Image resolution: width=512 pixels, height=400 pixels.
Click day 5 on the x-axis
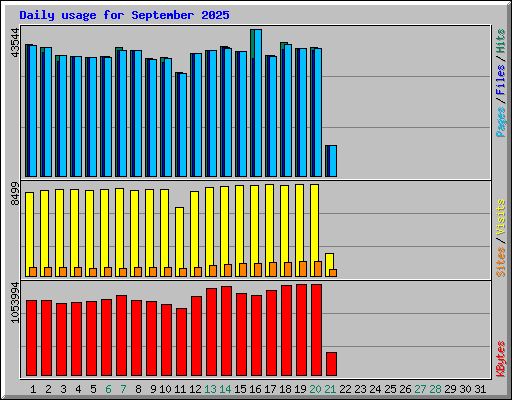(93, 389)
